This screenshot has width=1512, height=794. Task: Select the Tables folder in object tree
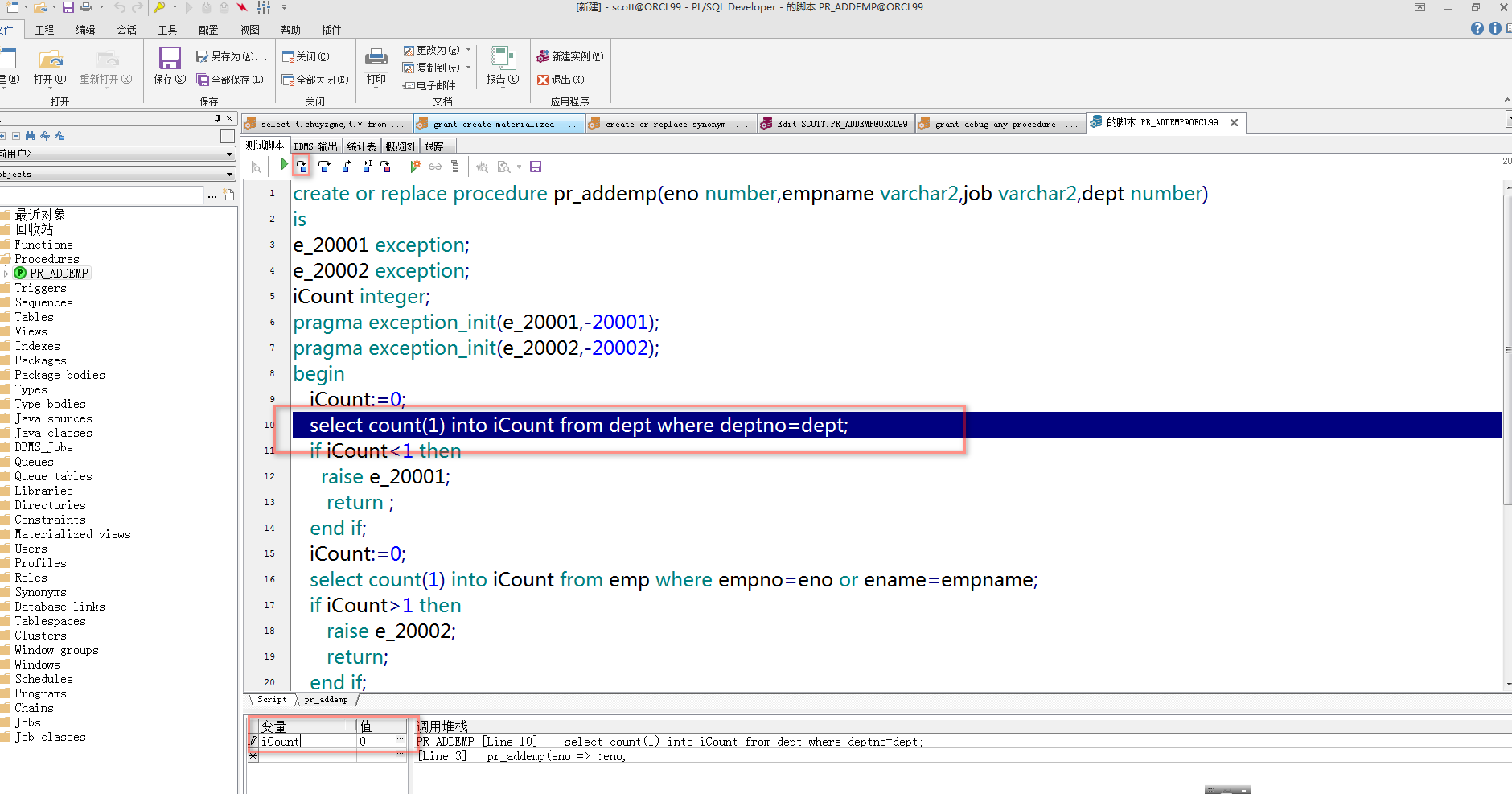coord(34,317)
